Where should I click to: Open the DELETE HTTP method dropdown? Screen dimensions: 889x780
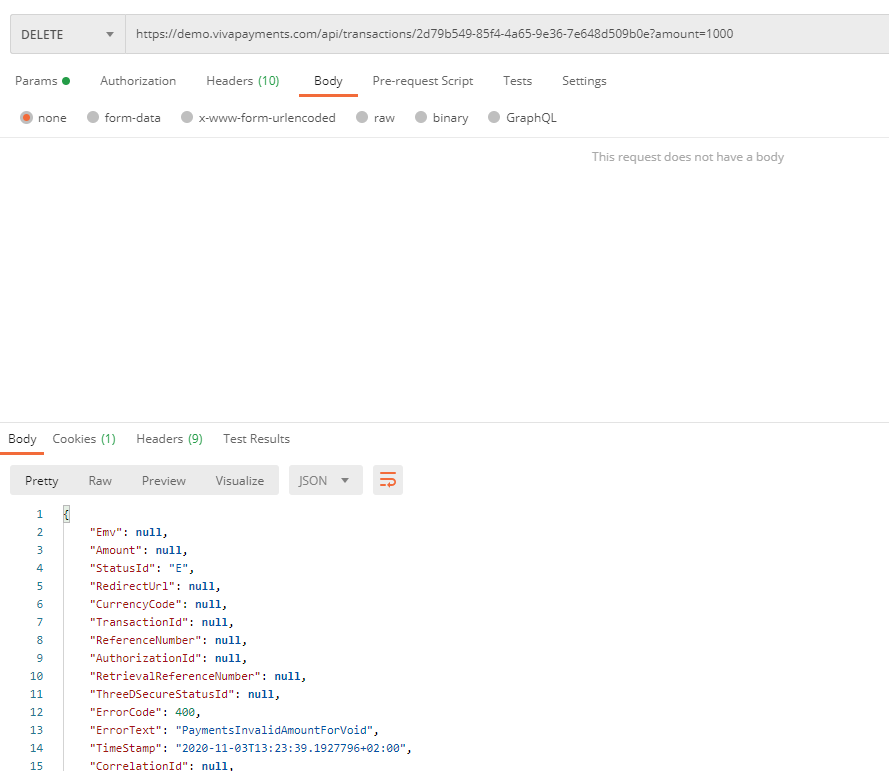point(67,35)
